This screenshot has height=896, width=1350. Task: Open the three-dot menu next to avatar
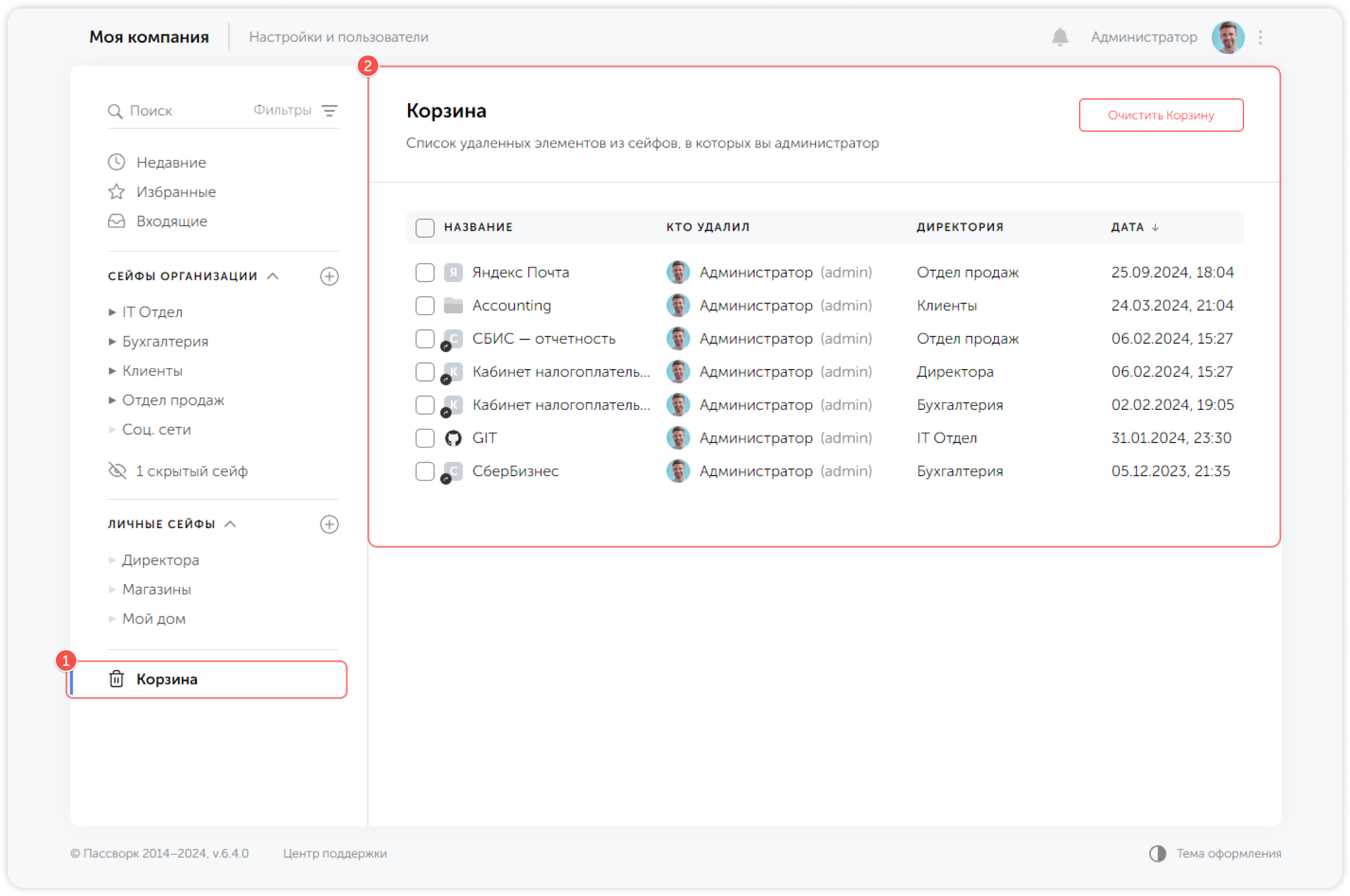[x=1260, y=37]
